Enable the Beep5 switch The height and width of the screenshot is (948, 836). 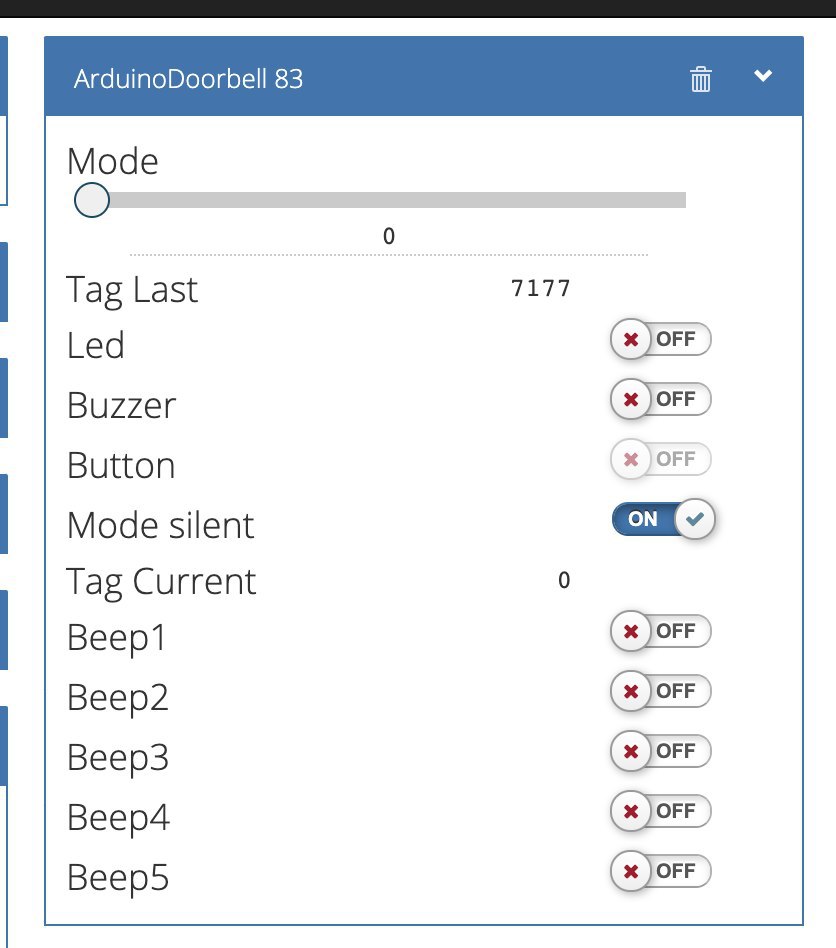click(661, 871)
